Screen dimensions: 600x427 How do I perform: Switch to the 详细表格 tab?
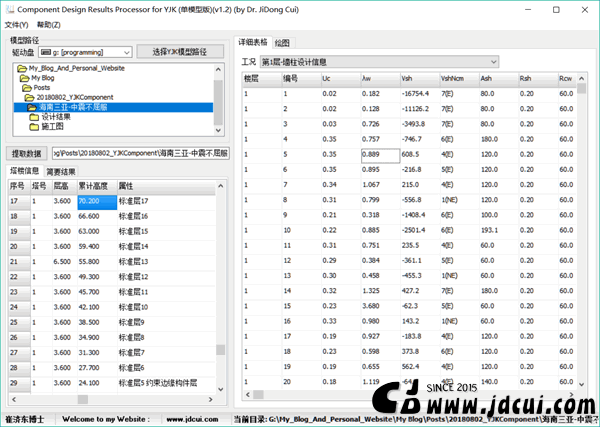click(x=253, y=42)
